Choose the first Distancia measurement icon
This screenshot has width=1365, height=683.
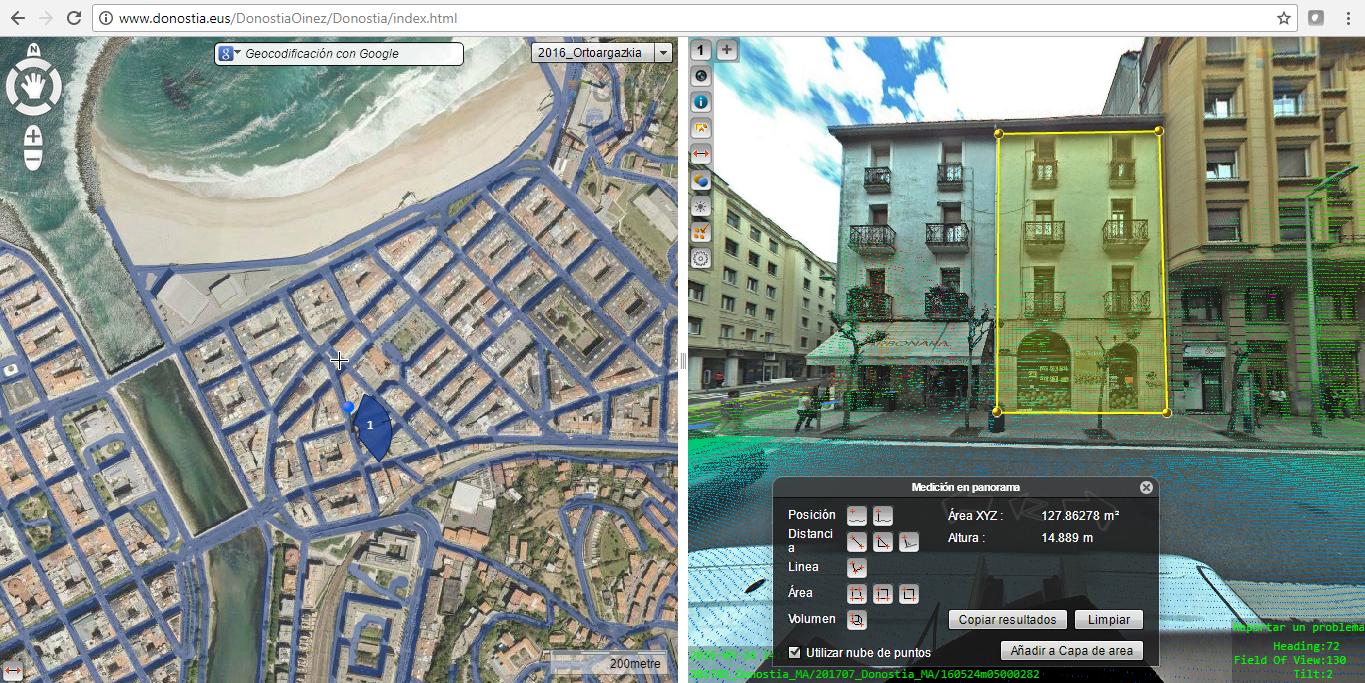857,542
